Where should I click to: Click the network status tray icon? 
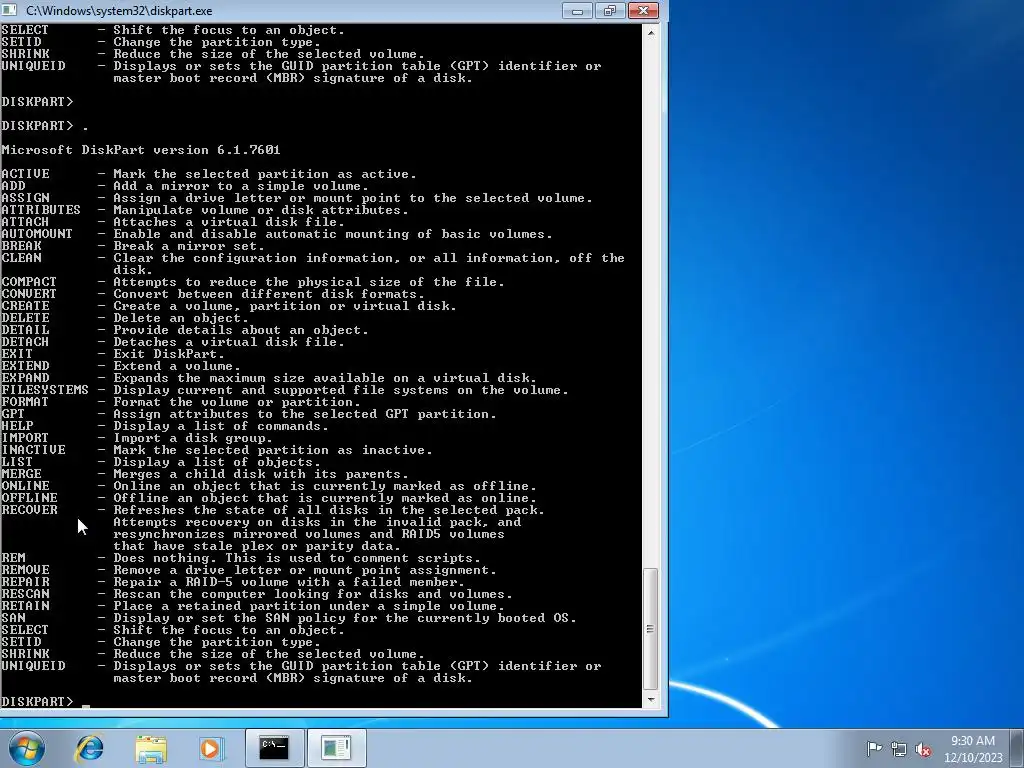tap(899, 749)
